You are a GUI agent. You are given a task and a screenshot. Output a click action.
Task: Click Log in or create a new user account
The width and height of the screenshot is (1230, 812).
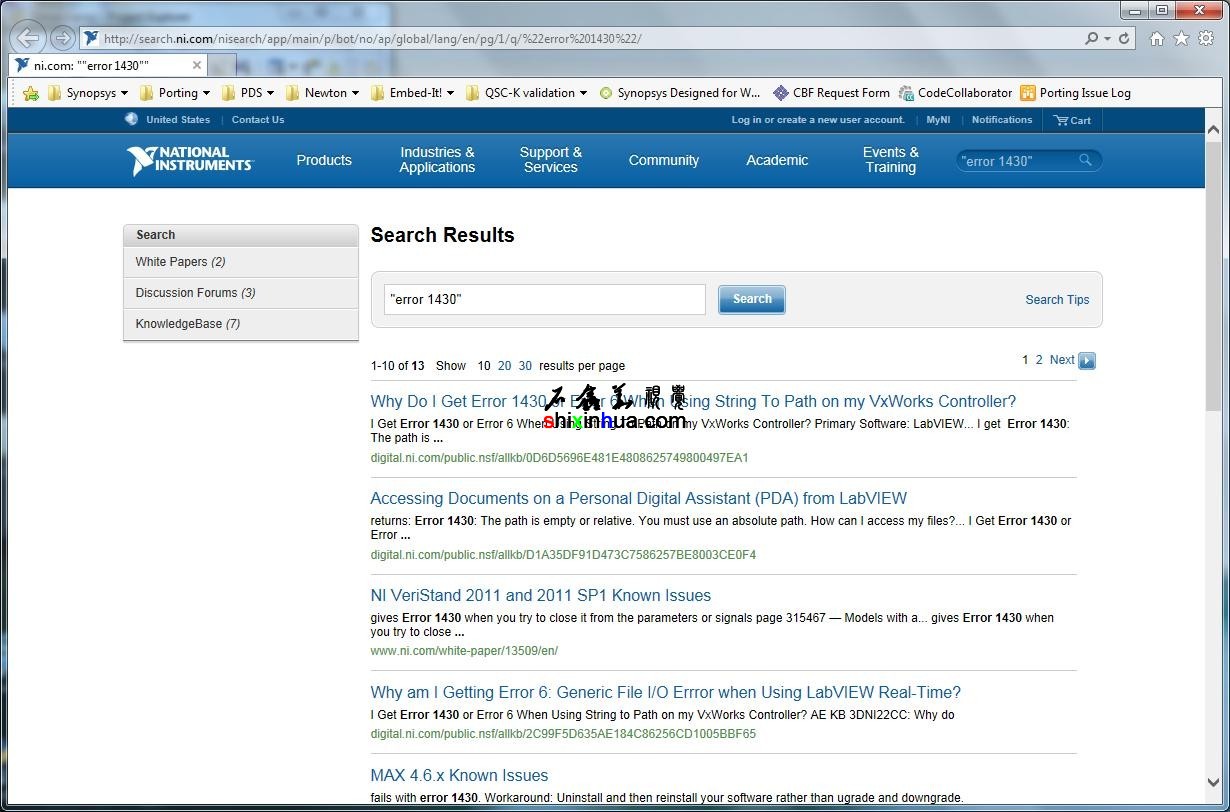pyautogui.click(x=818, y=120)
